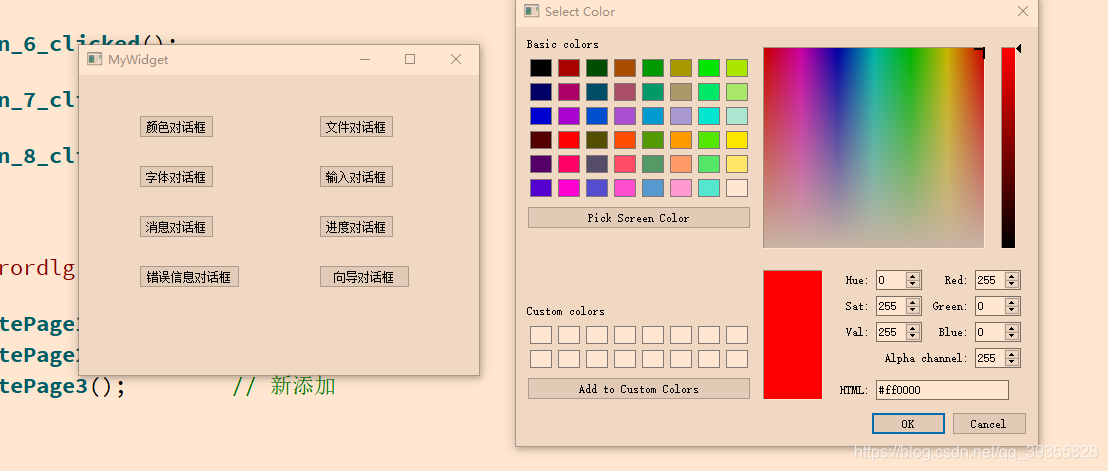Select last custom color slot in second row
This screenshot has height=471, width=1108.
click(736, 359)
